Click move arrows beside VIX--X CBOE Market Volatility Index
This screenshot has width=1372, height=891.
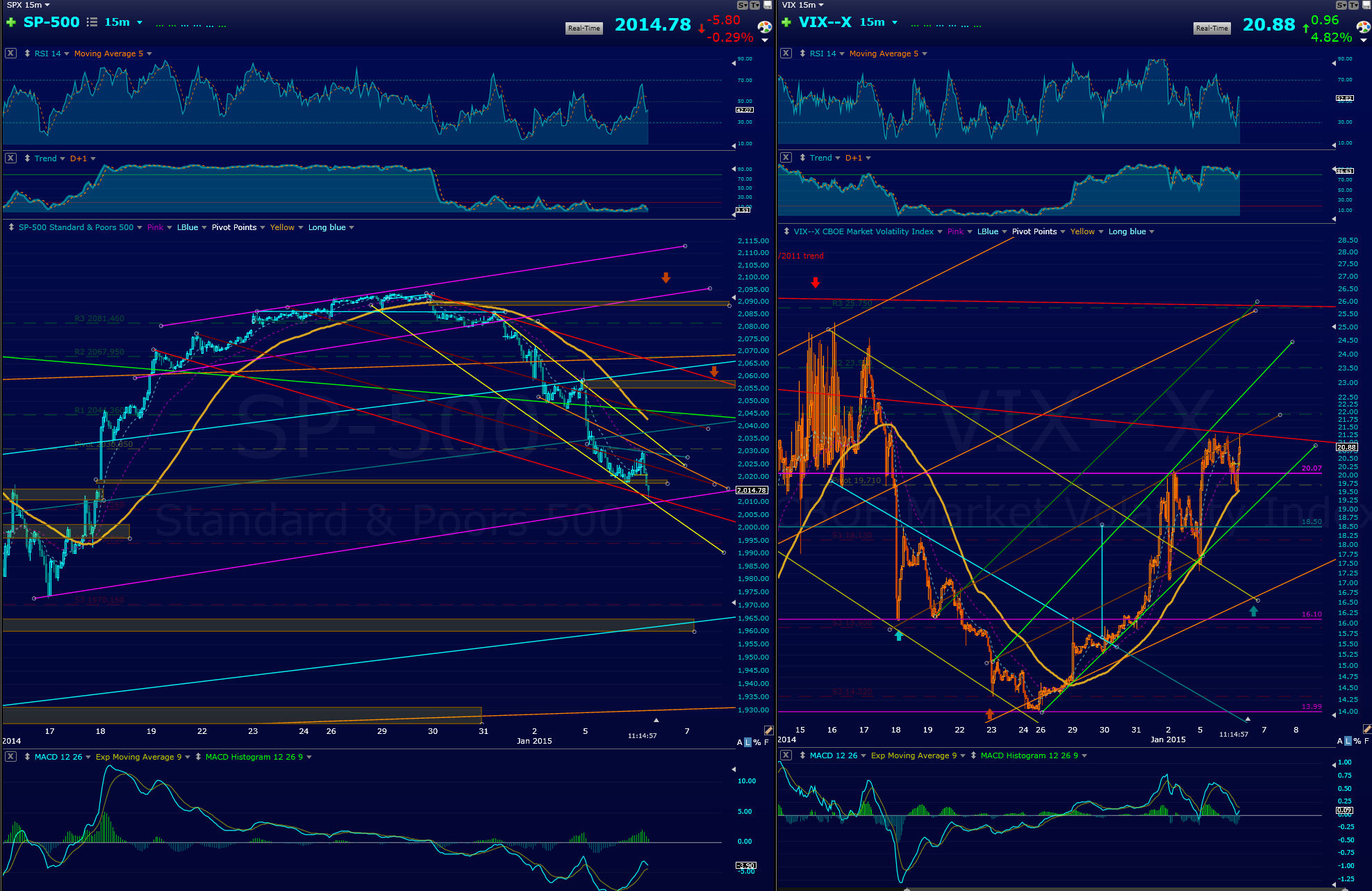pyautogui.click(x=786, y=231)
